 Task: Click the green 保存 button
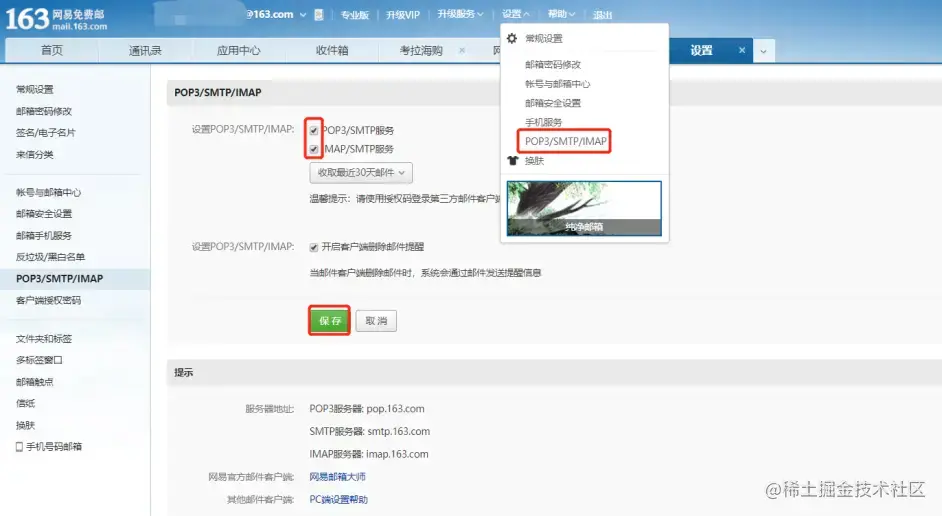pyautogui.click(x=329, y=321)
